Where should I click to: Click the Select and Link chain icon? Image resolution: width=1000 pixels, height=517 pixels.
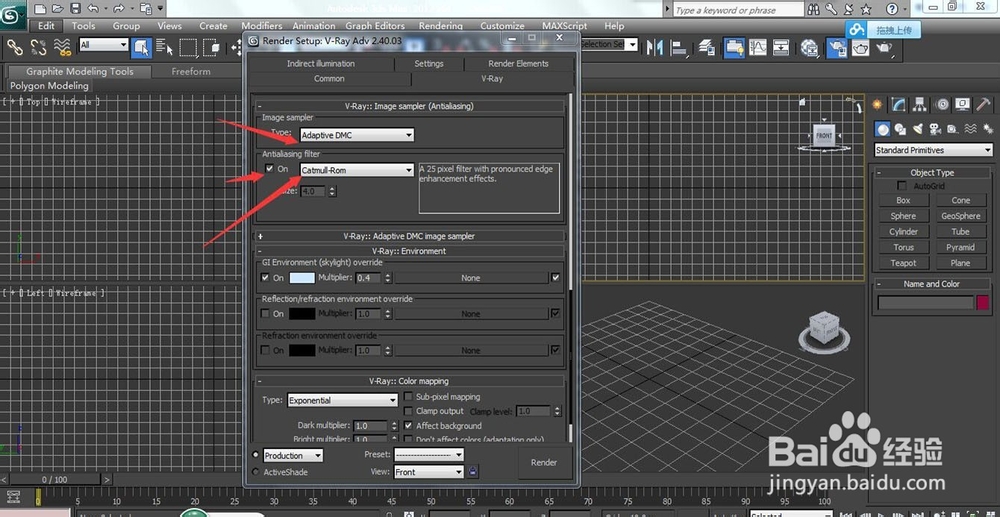point(15,47)
